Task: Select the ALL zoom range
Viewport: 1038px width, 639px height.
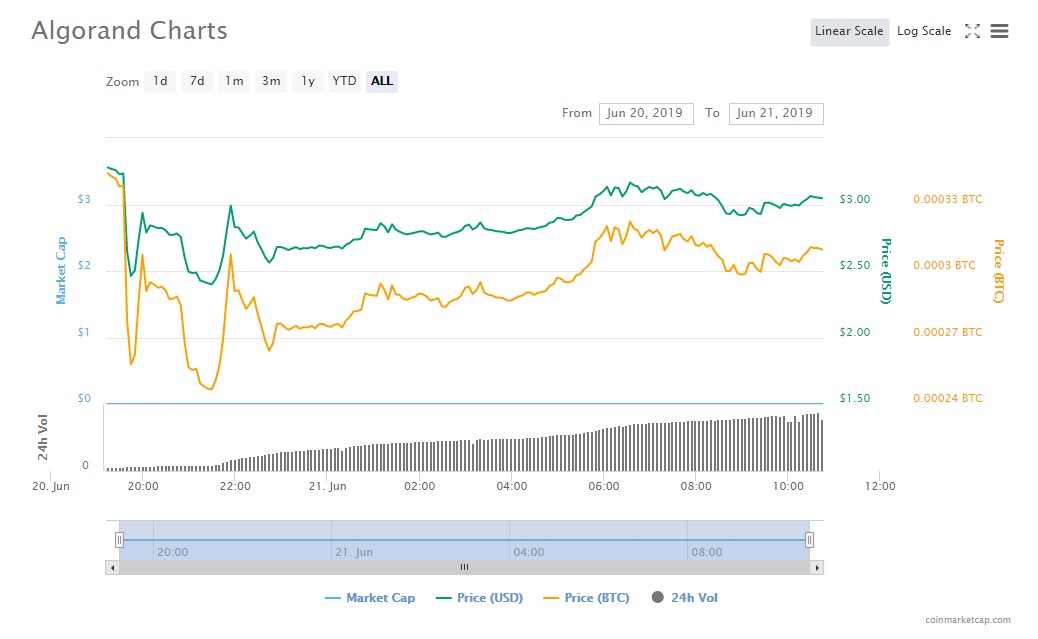Action: pos(381,81)
